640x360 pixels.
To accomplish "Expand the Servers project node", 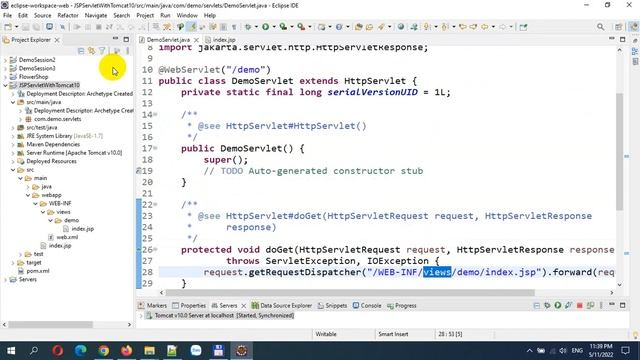I will pyautogui.click(x=5, y=280).
